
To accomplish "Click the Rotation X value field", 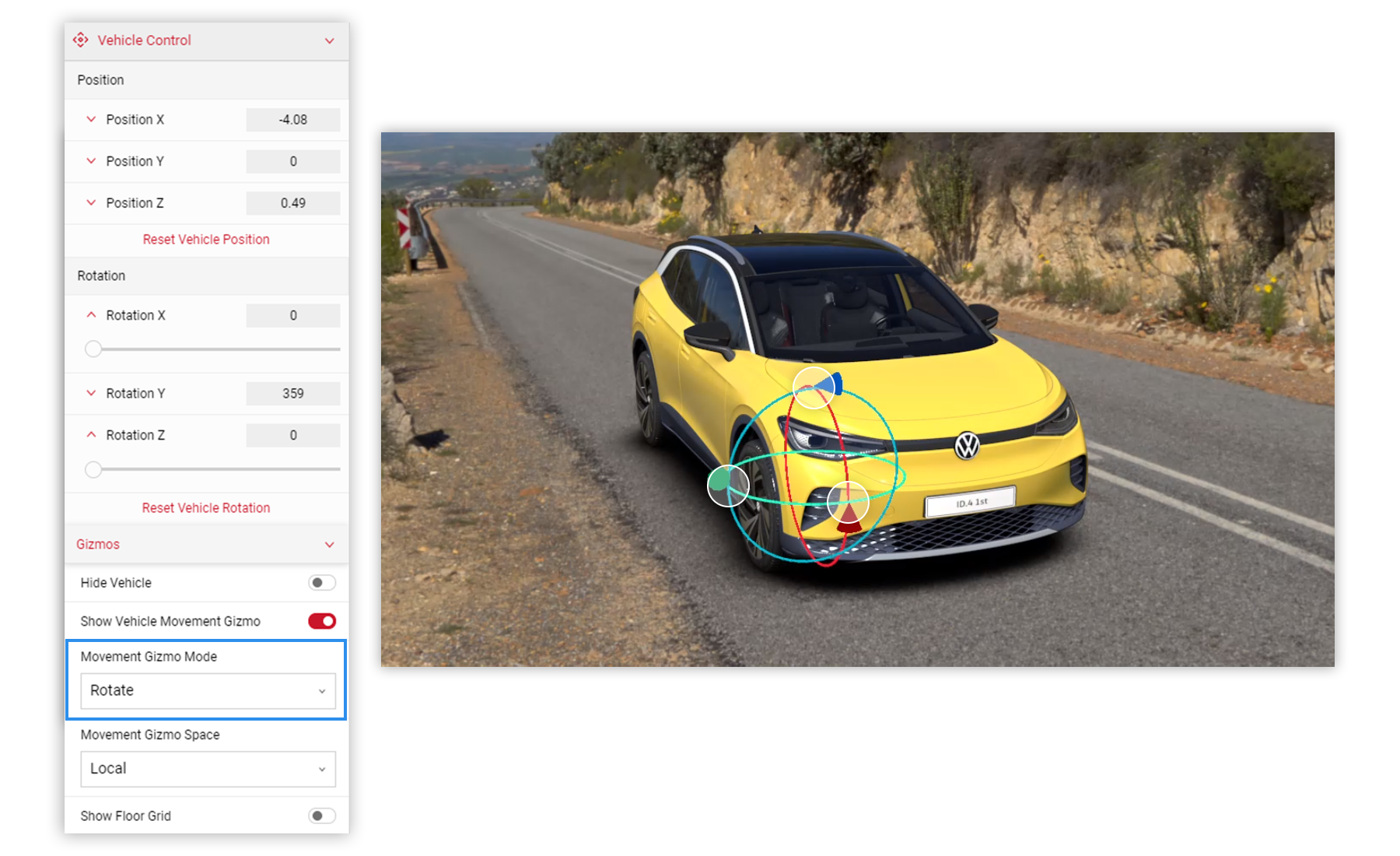I will (x=293, y=316).
